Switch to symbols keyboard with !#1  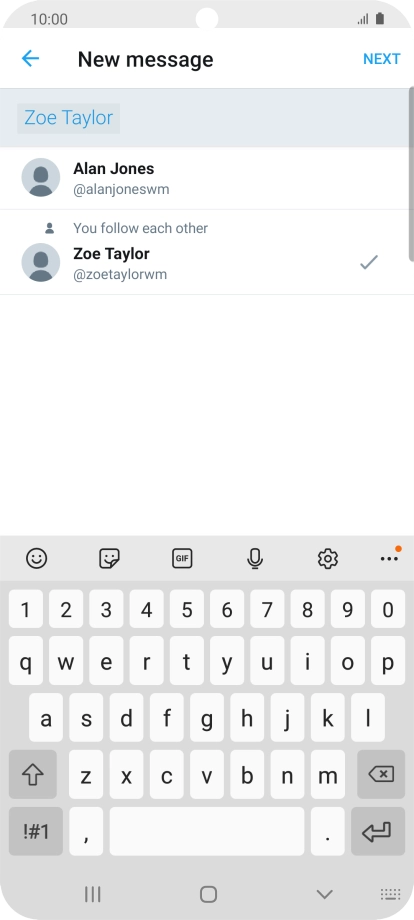(36, 831)
